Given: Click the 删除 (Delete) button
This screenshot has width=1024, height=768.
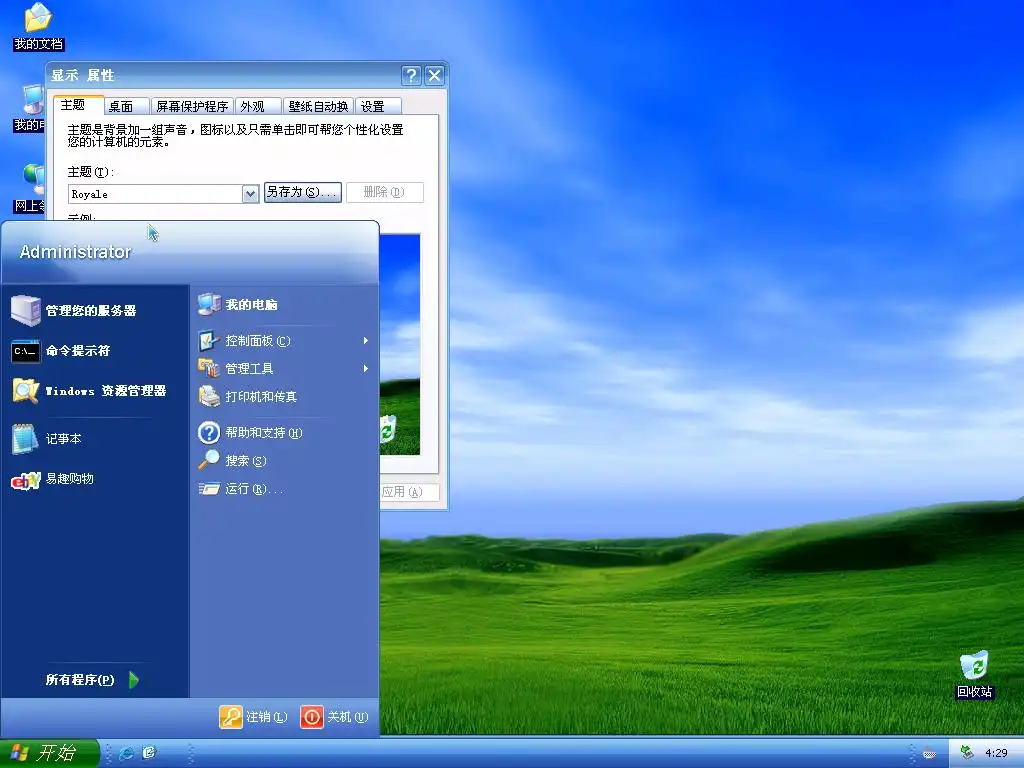Looking at the screenshot, I should [385, 192].
